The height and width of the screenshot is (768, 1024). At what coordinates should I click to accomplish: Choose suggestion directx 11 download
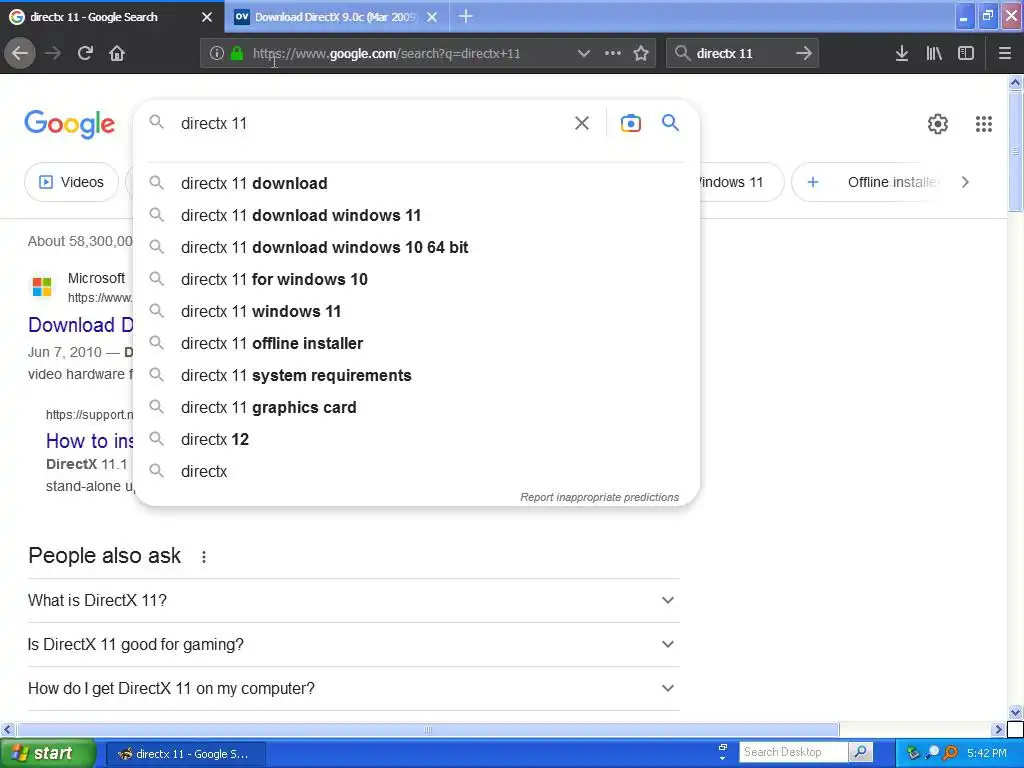click(416, 184)
